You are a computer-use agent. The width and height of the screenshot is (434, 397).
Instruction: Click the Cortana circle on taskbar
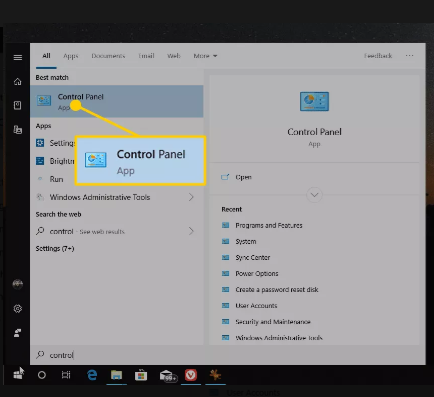42,375
